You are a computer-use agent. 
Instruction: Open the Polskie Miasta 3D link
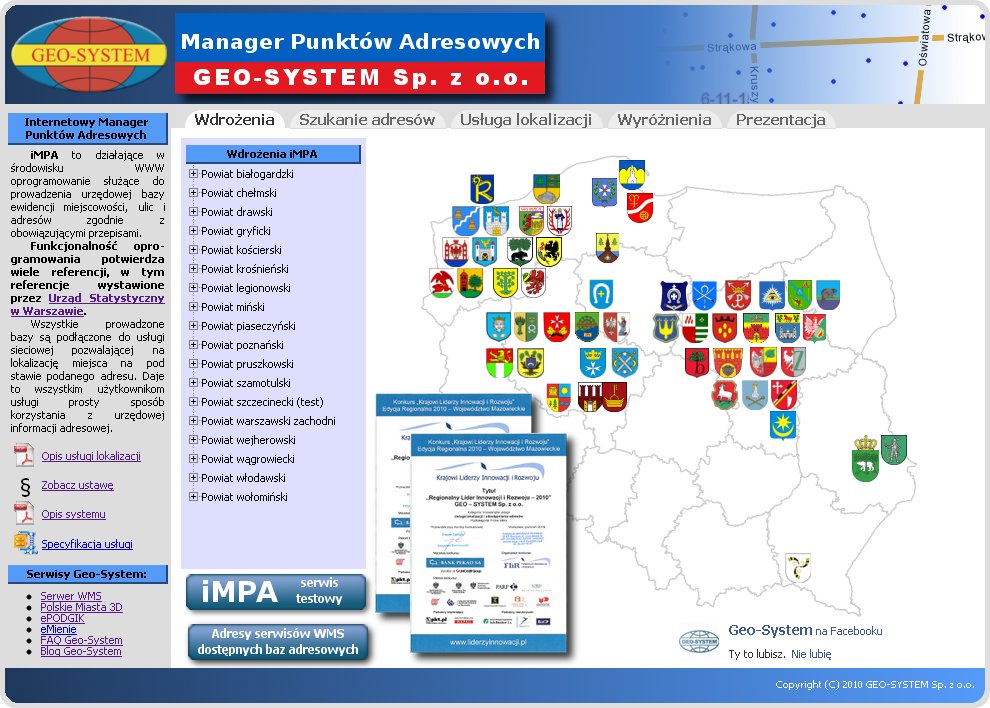[81, 607]
